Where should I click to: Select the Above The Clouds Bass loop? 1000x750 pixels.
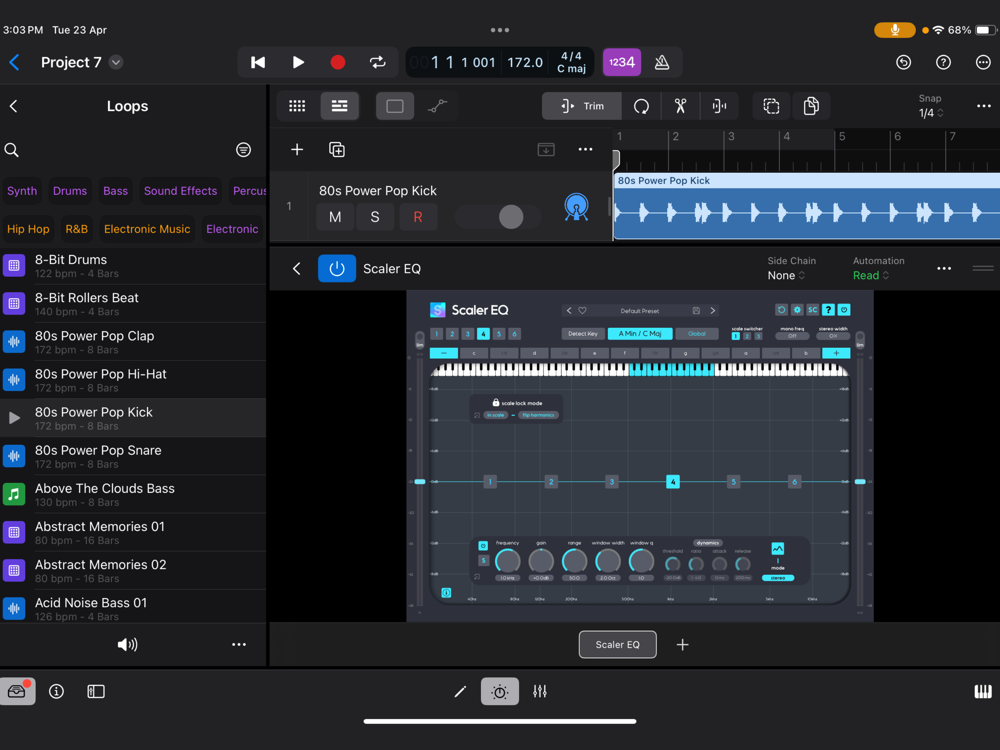(x=105, y=495)
